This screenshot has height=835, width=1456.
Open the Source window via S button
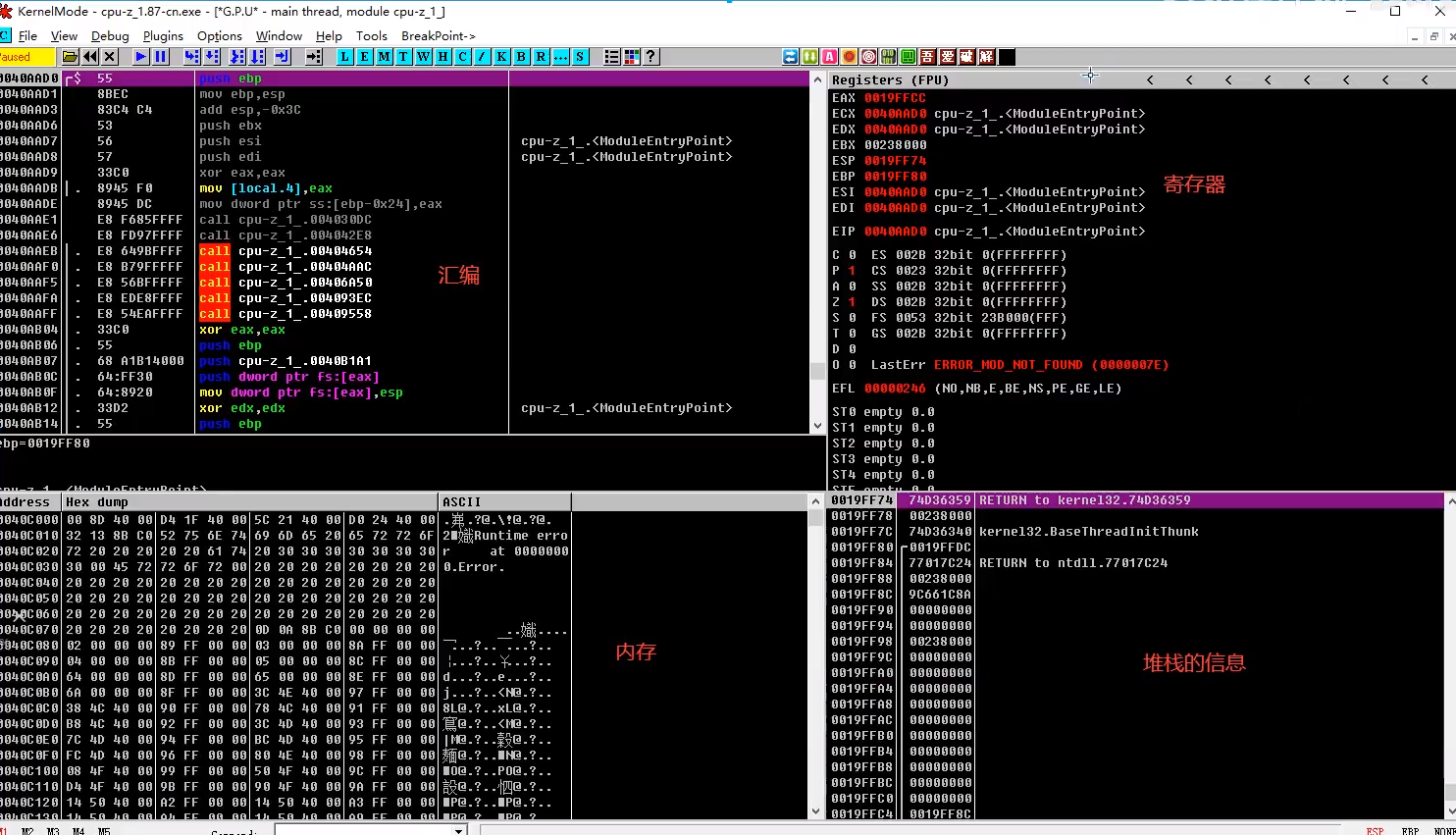(x=580, y=57)
